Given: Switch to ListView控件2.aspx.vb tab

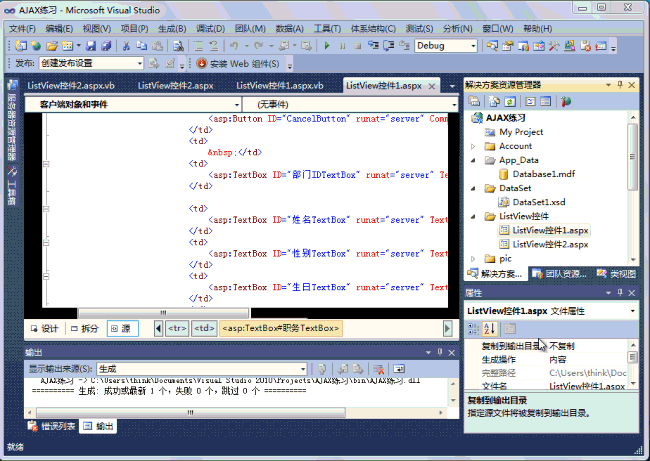Looking at the screenshot, I should (71, 86).
